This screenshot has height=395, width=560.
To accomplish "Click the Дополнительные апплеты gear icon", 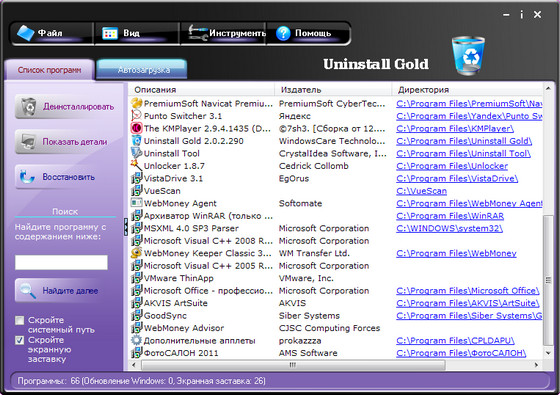I will [x=136, y=340].
